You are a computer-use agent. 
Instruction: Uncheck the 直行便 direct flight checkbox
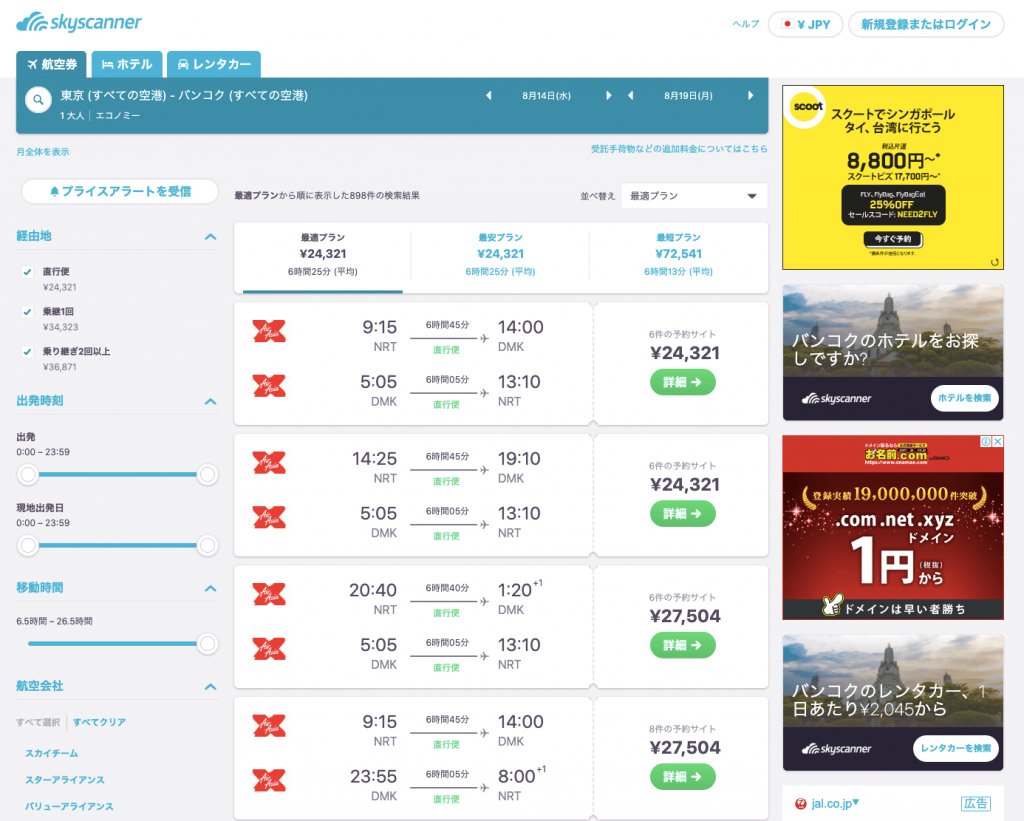(28, 272)
